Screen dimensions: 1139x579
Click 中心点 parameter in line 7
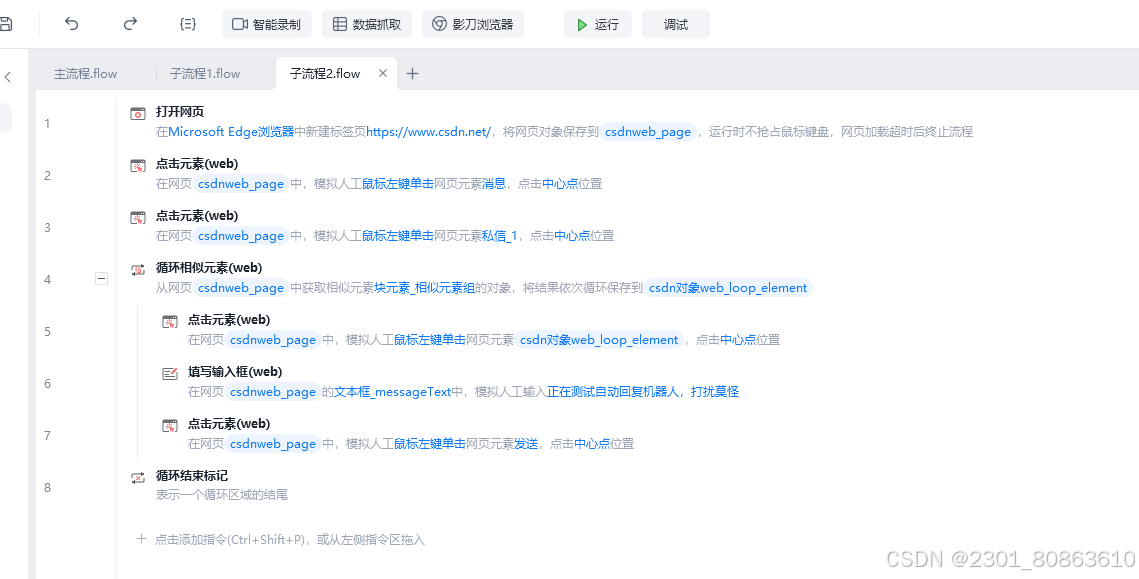592,443
